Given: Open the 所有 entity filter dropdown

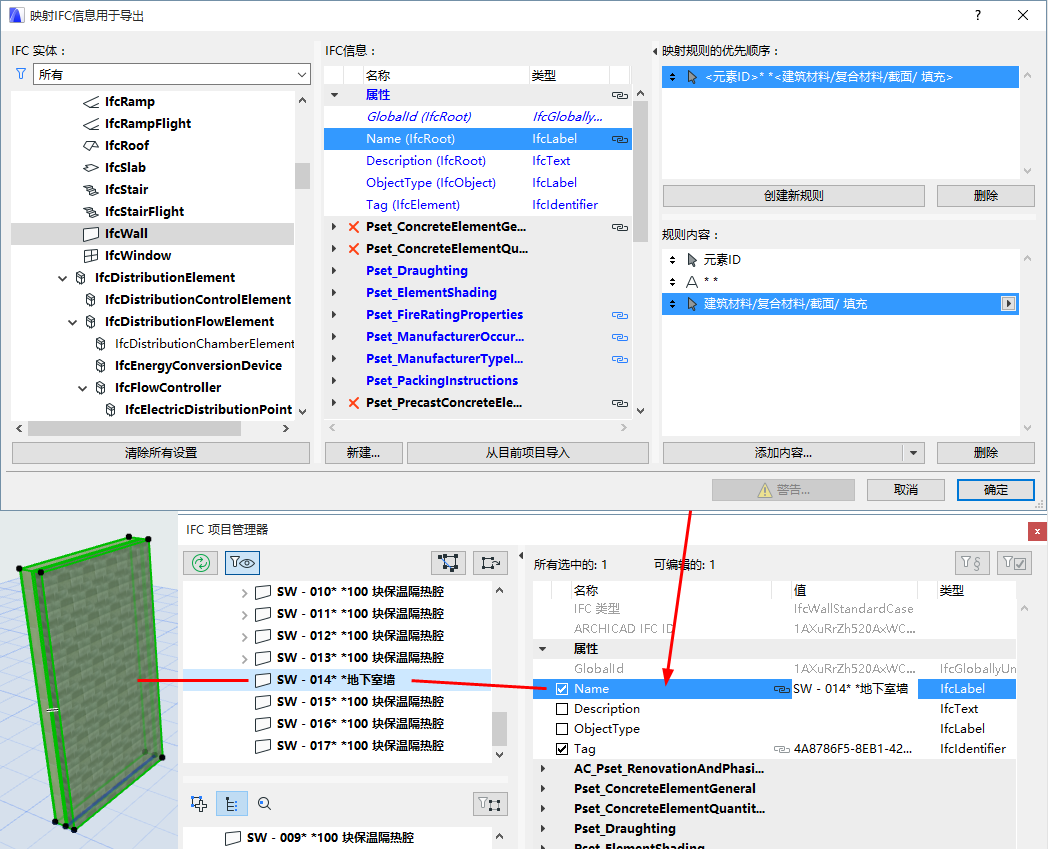Looking at the screenshot, I should pos(171,74).
